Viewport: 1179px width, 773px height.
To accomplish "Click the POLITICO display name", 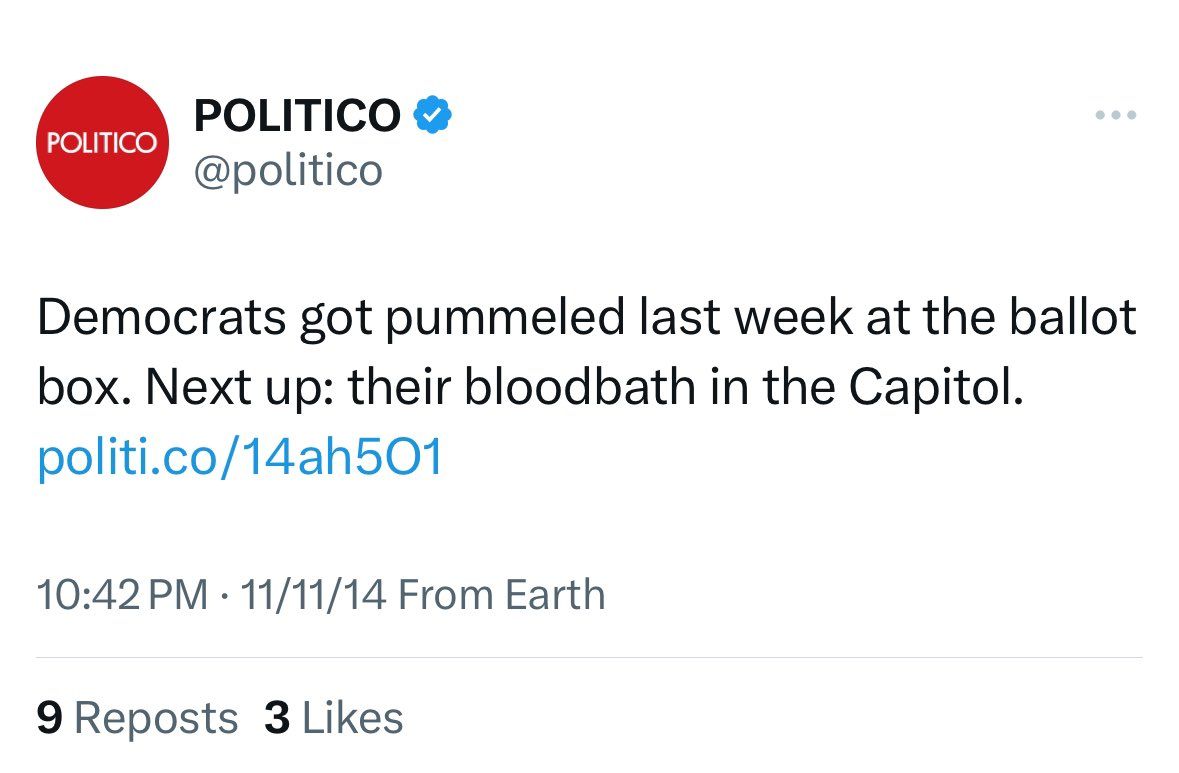I will pos(297,116).
